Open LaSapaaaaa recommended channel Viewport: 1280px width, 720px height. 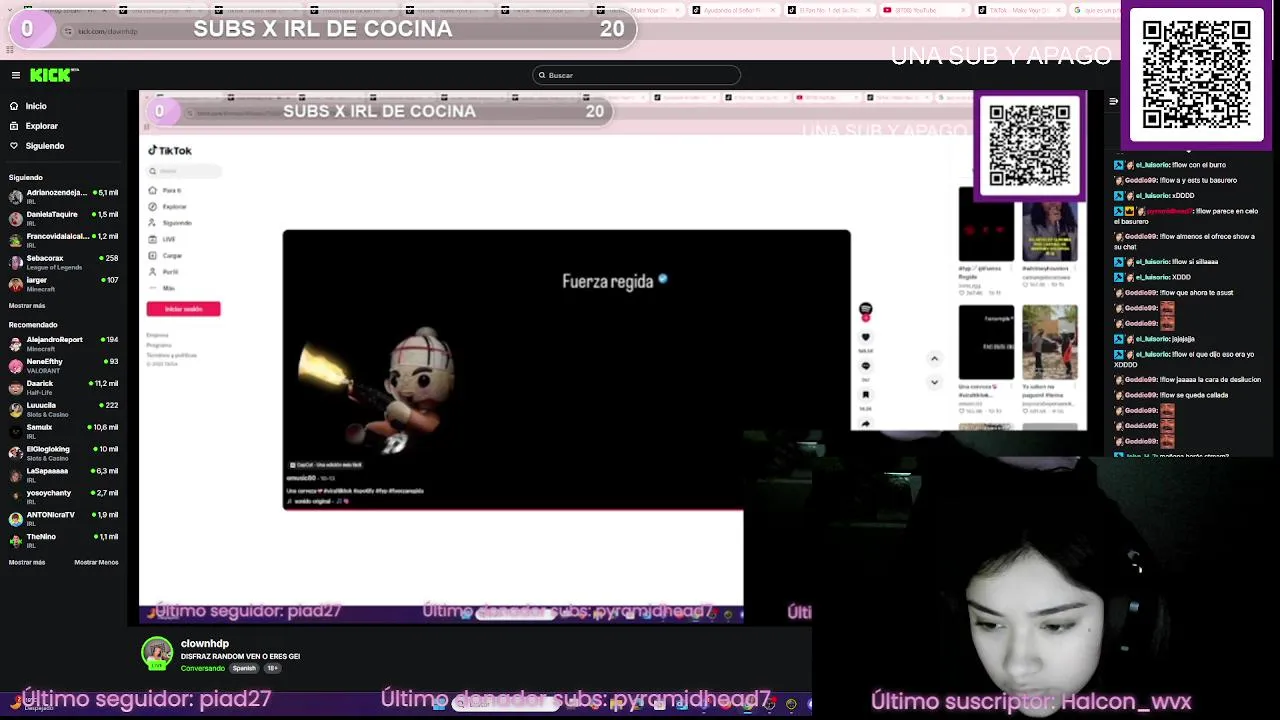[x=63, y=475]
